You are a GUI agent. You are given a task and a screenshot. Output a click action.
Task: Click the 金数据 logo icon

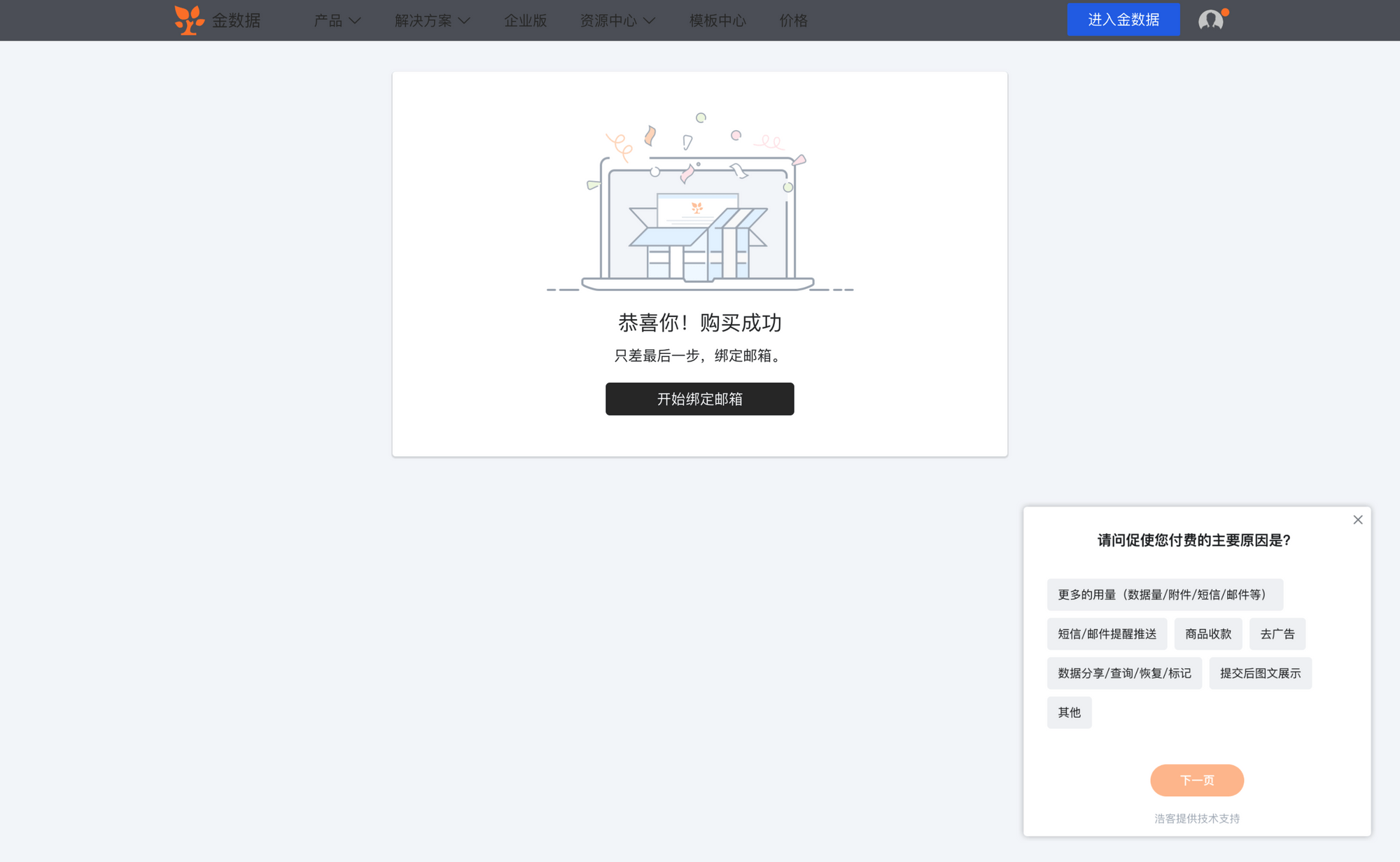(x=188, y=20)
